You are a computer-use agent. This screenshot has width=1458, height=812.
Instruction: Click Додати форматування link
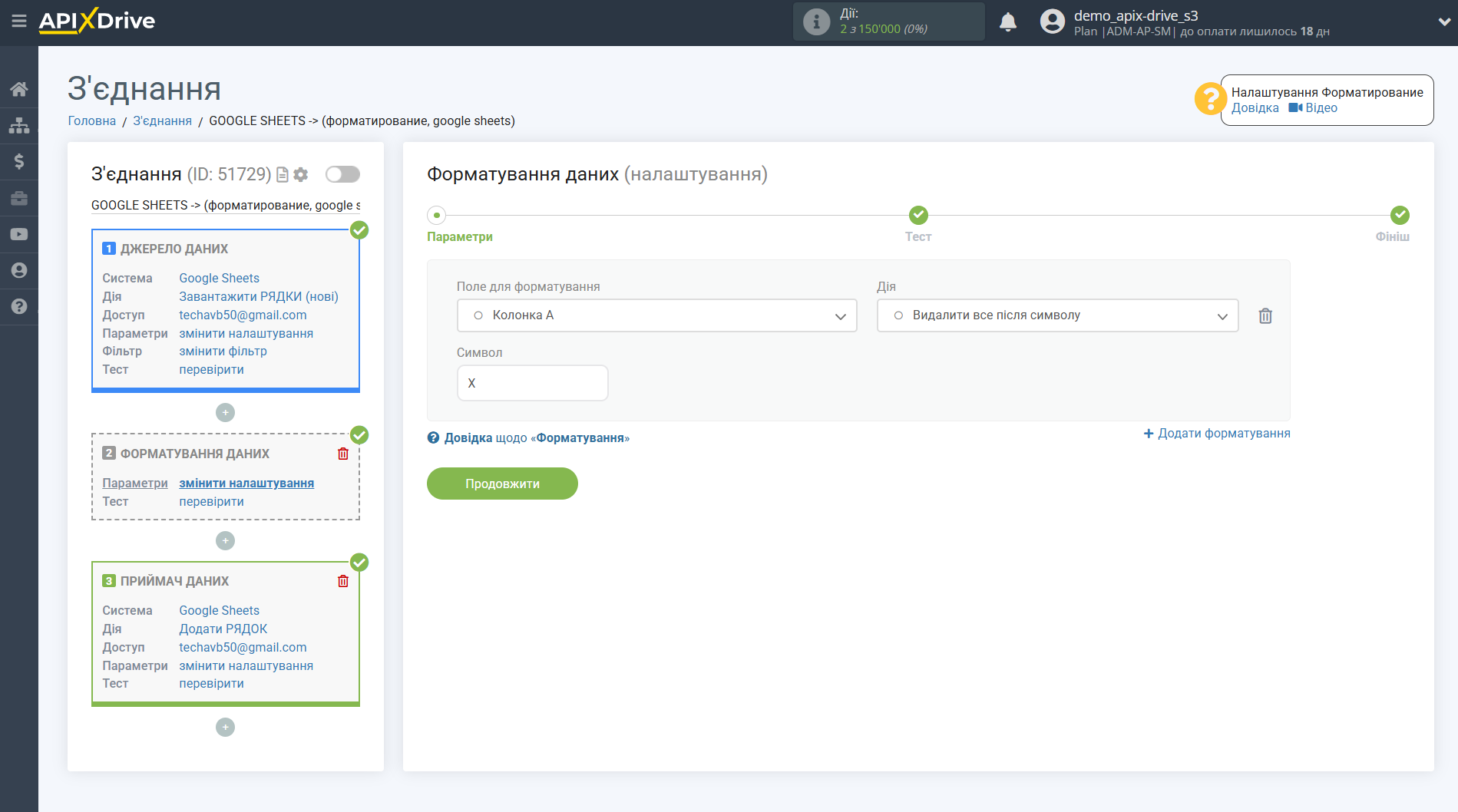click(1217, 434)
